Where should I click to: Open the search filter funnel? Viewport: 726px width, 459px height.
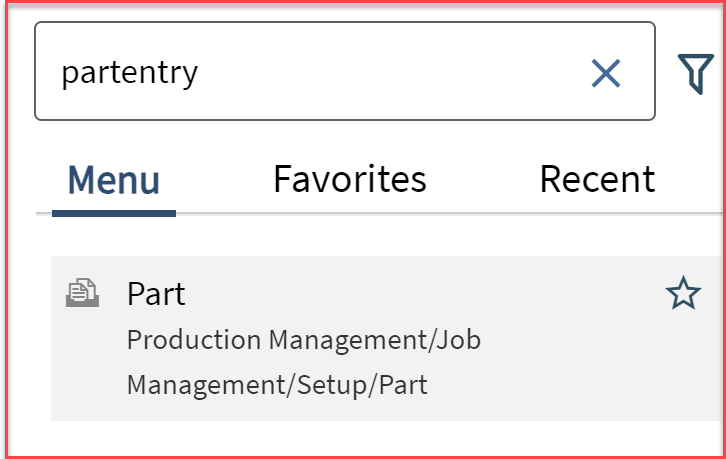pyautogui.click(x=695, y=73)
